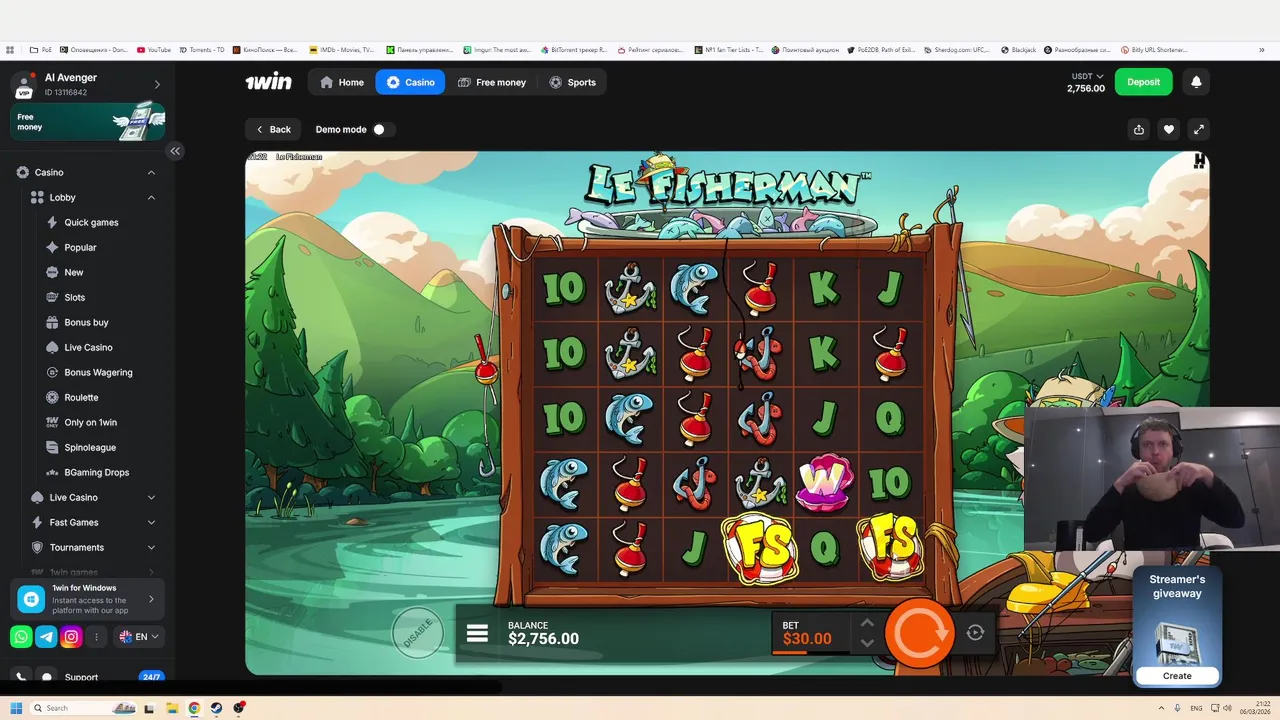Open Blackjack bookmark
The image size is (1280, 720).
click(1018, 49)
